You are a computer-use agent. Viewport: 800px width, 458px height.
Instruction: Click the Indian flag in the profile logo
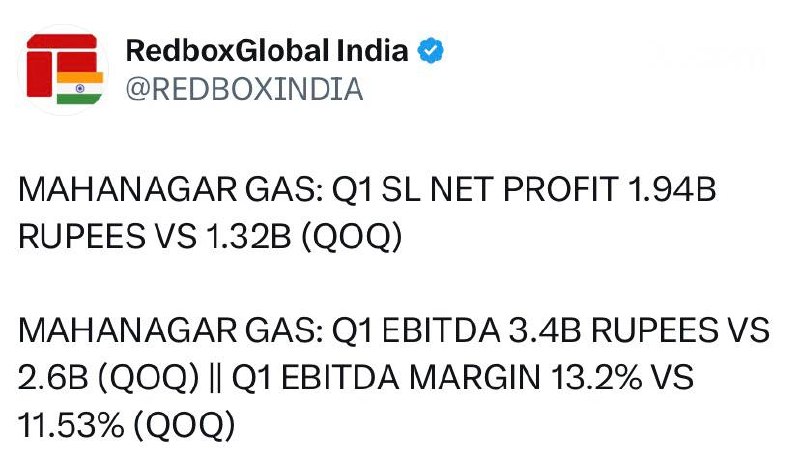80,88
